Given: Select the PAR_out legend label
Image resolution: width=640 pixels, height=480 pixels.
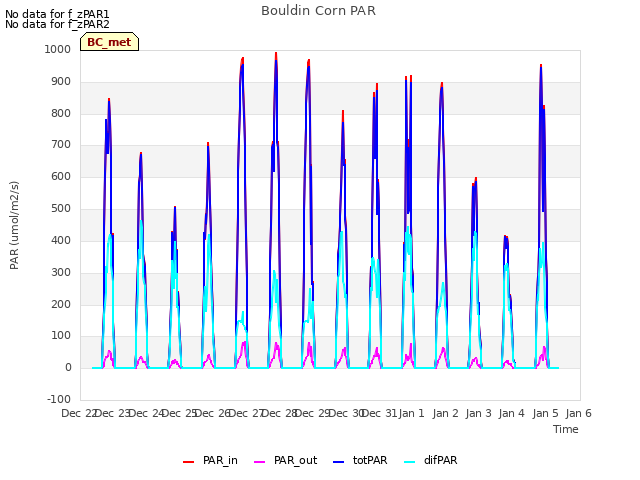Looking at the screenshot, I should click(296, 460).
